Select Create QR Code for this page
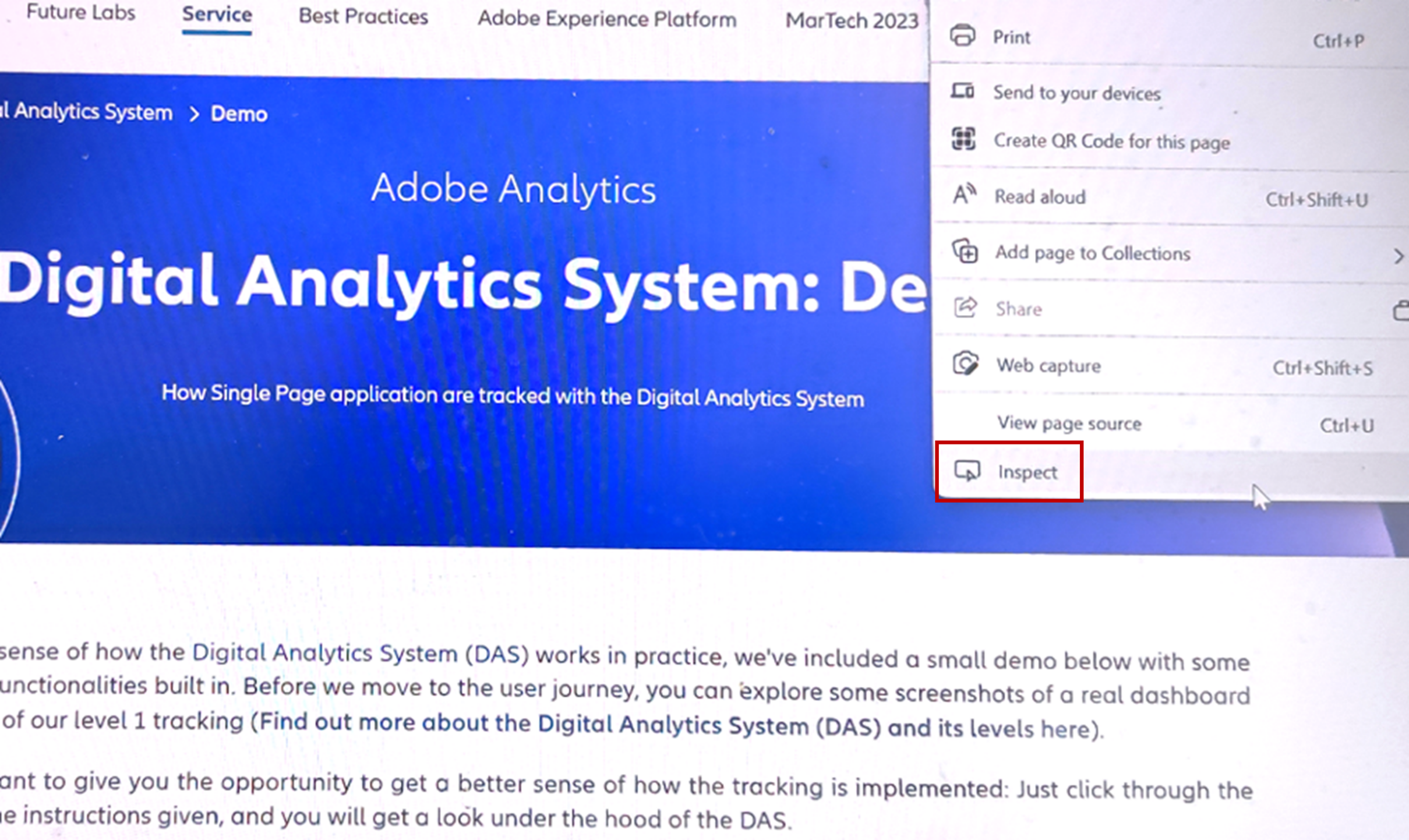The height and width of the screenshot is (840, 1409). tap(1169, 142)
